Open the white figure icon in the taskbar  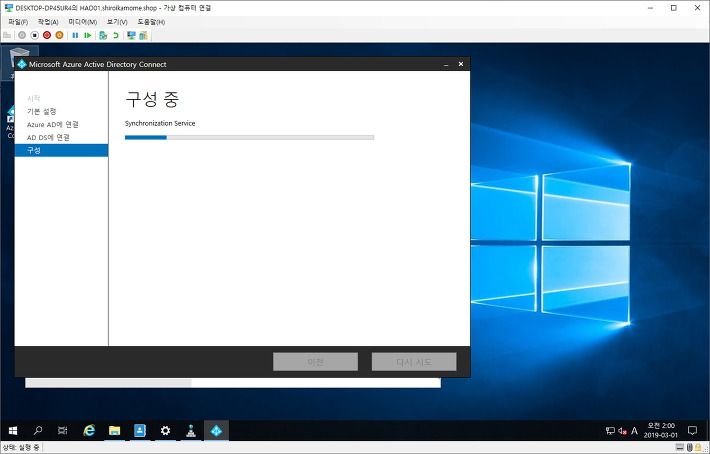tap(191, 430)
